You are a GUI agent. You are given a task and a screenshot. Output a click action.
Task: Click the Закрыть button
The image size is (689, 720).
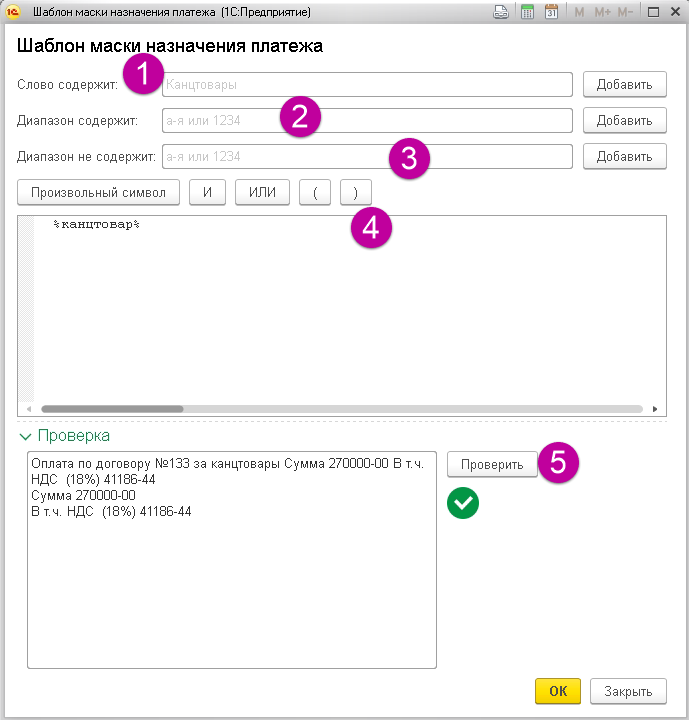point(628,691)
